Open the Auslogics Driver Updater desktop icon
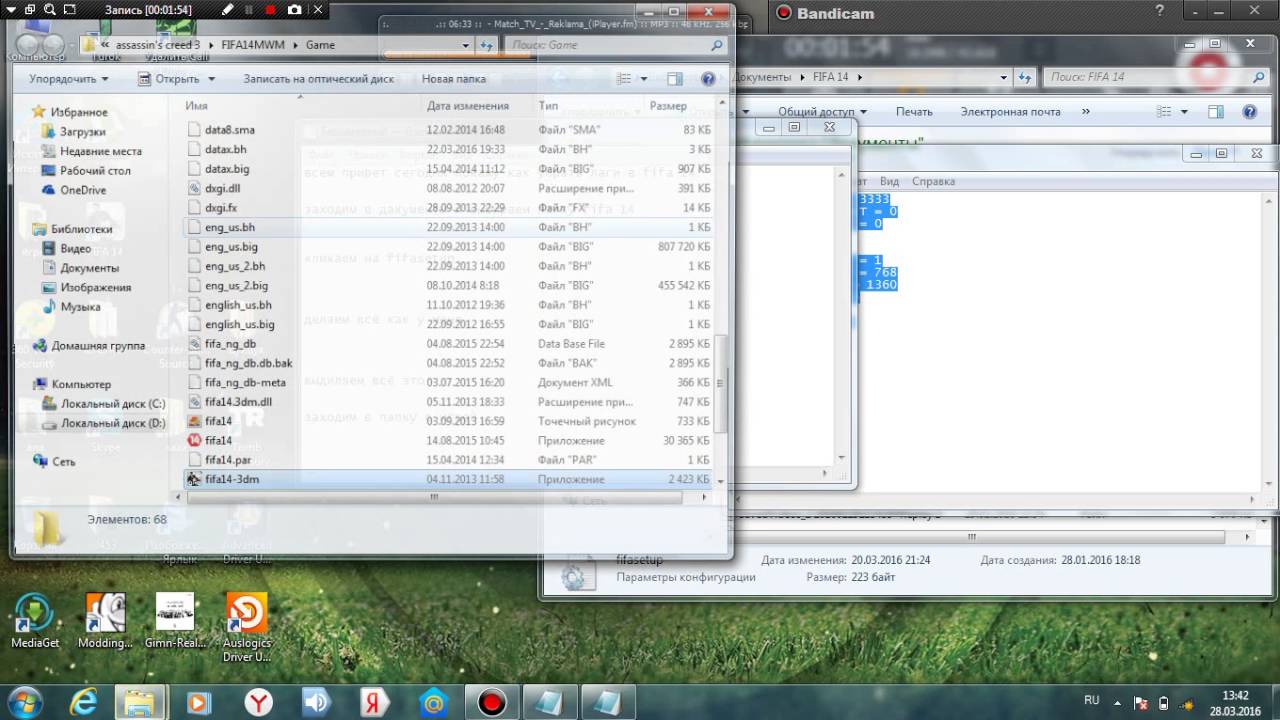Viewport: 1280px width, 720px height. (247, 627)
